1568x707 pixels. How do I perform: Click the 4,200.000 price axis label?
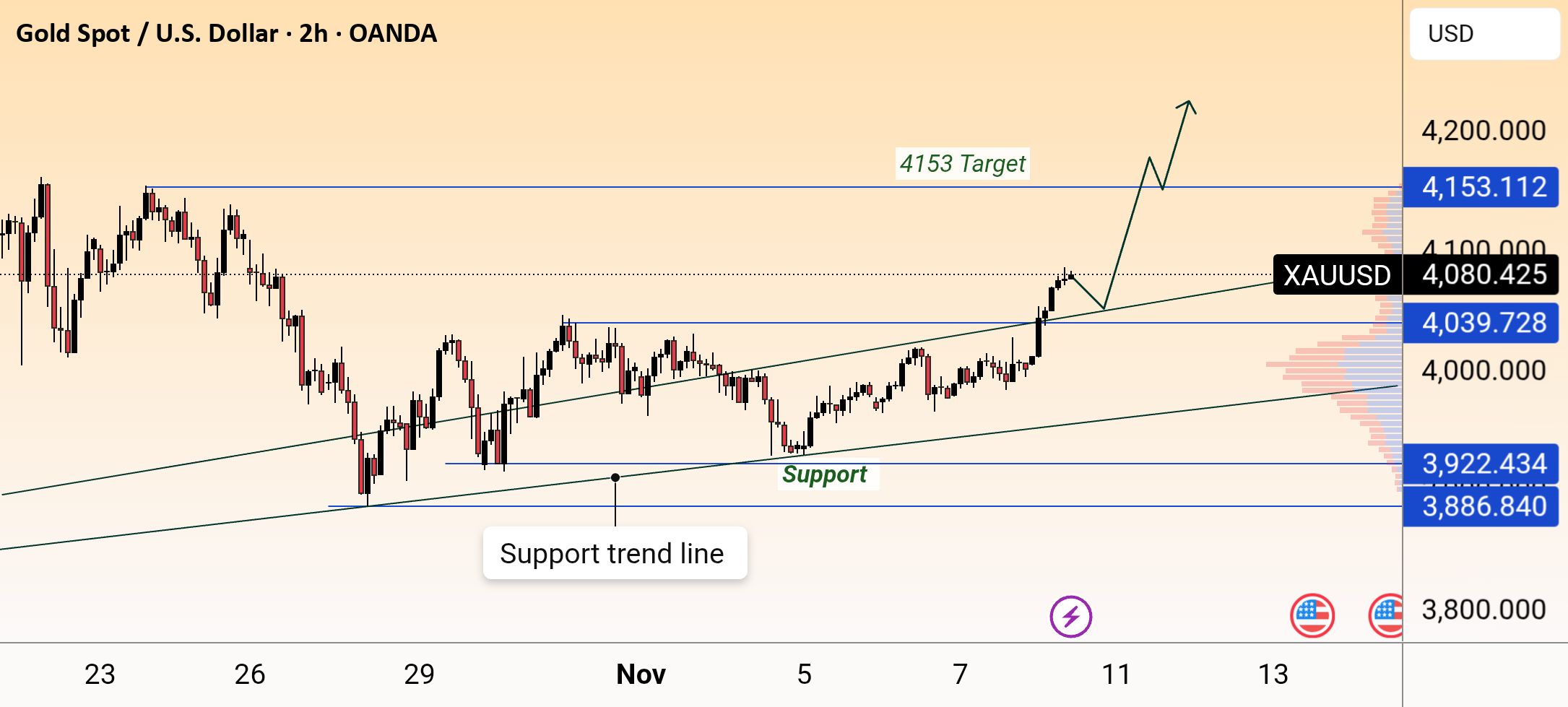(1483, 131)
